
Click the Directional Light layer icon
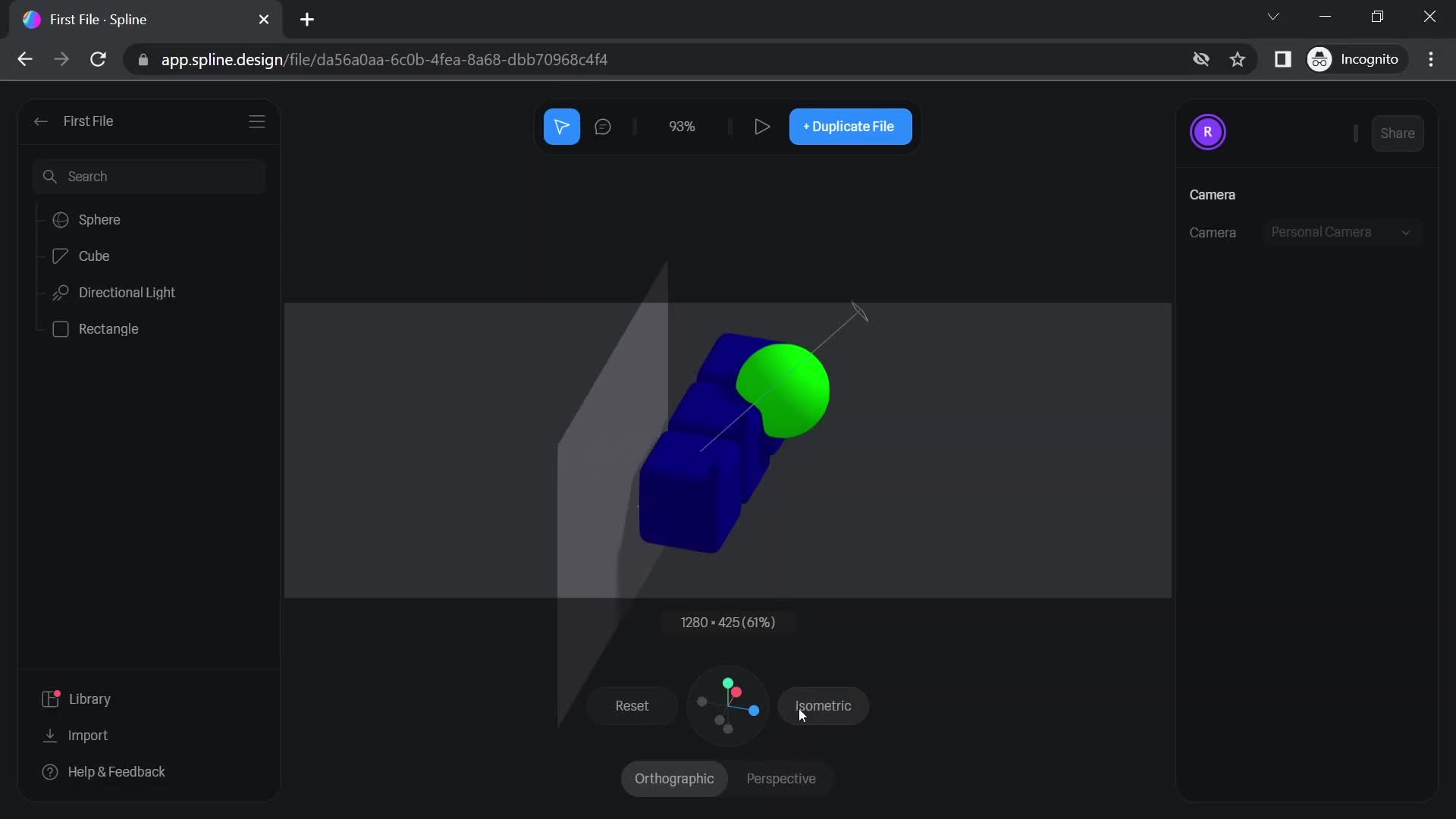click(x=61, y=293)
